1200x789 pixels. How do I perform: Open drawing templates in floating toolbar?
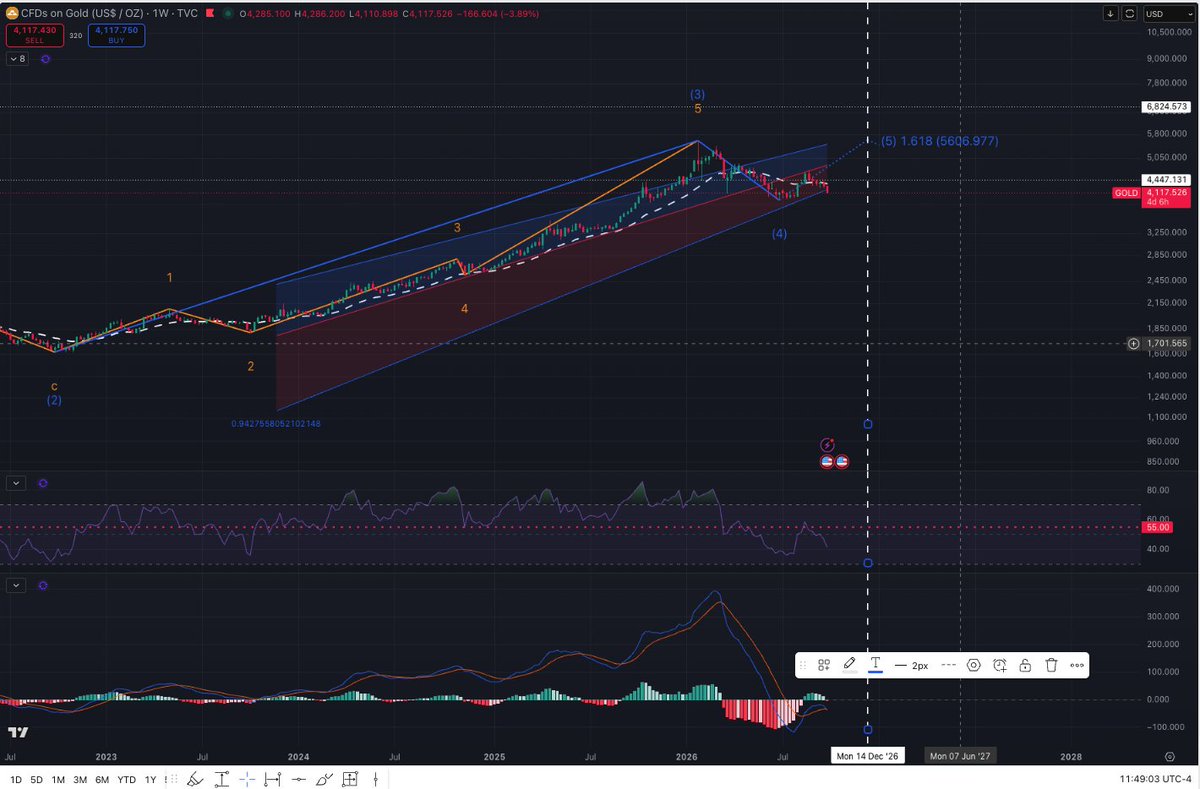[824, 665]
